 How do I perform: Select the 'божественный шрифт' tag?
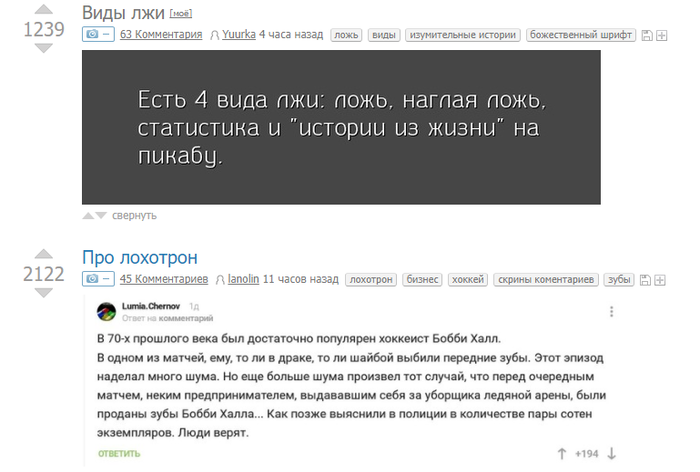(581, 35)
